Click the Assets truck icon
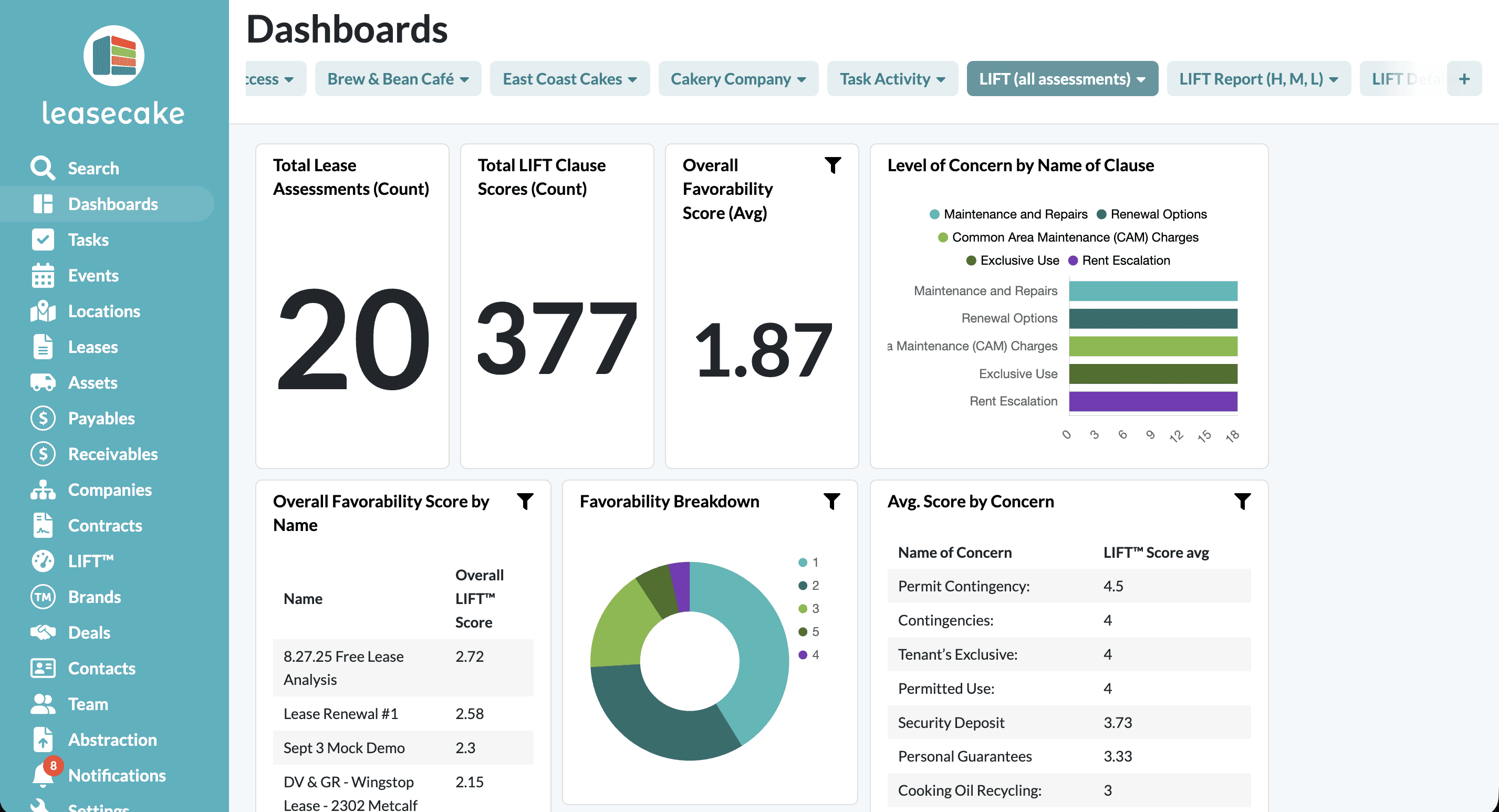1499x812 pixels. 43,382
